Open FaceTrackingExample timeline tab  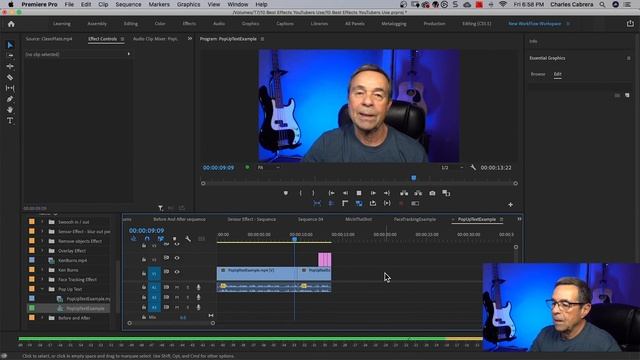coord(415,220)
